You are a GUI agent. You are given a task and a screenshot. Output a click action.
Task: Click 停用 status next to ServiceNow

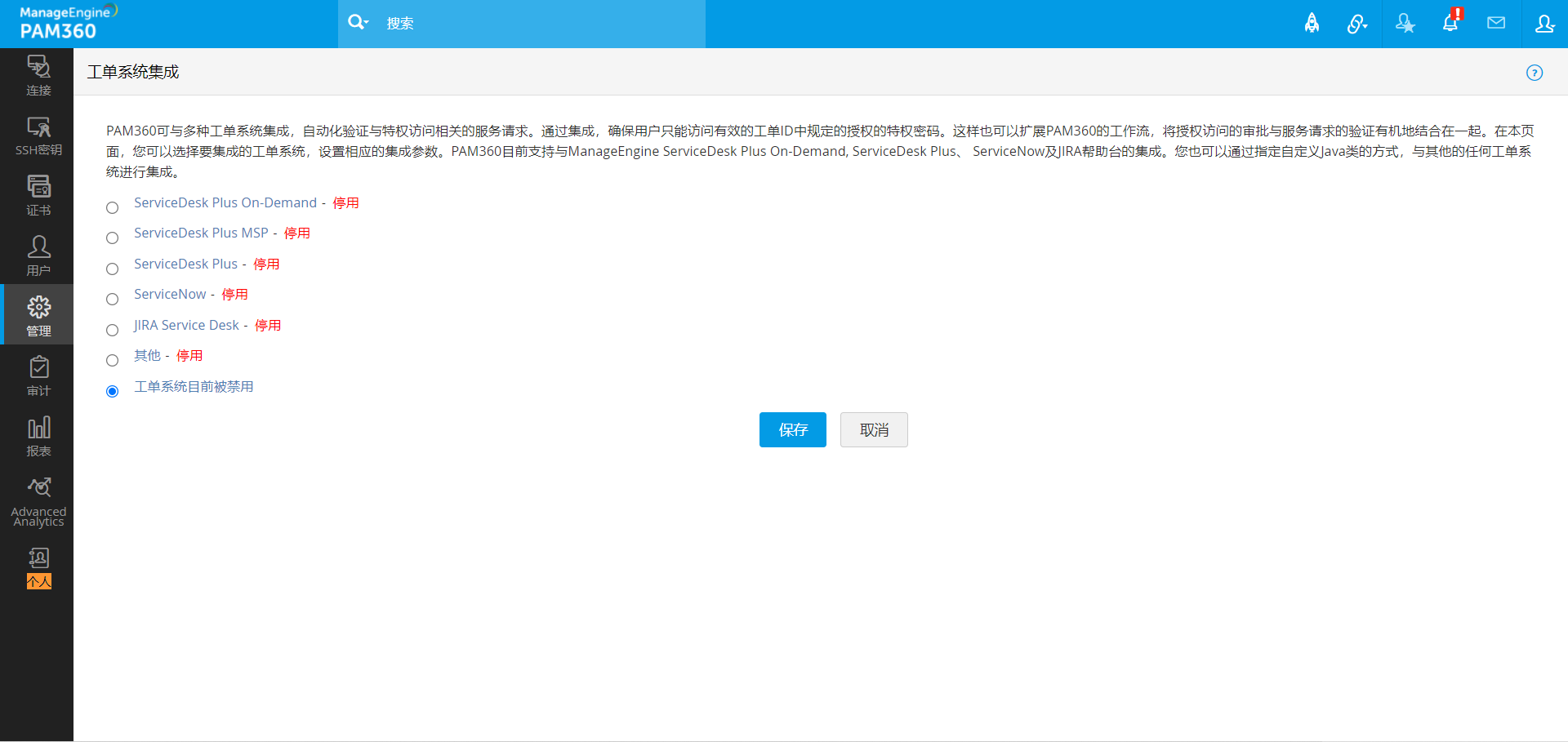pyautogui.click(x=234, y=294)
